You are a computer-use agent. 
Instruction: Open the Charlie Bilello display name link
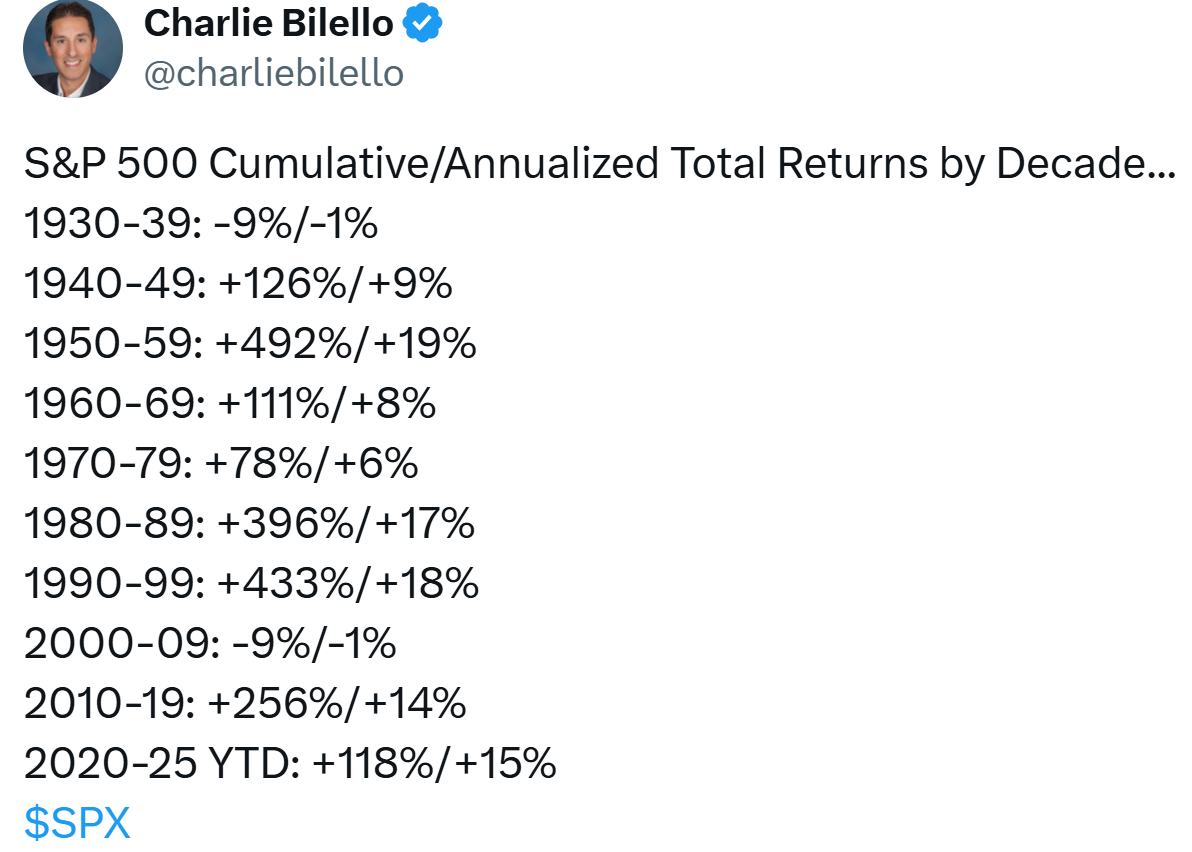click(270, 25)
